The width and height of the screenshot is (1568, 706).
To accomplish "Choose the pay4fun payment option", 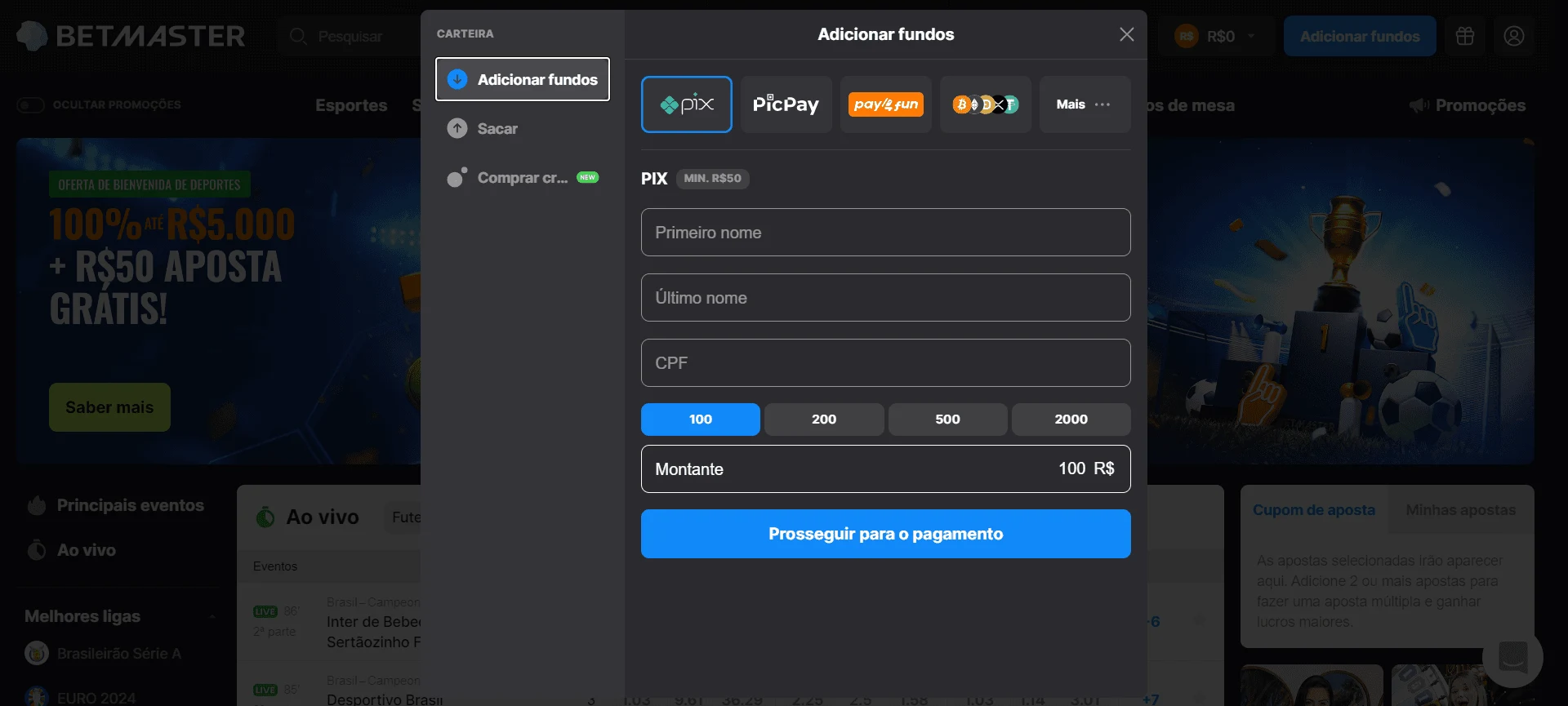I will pyautogui.click(x=885, y=104).
